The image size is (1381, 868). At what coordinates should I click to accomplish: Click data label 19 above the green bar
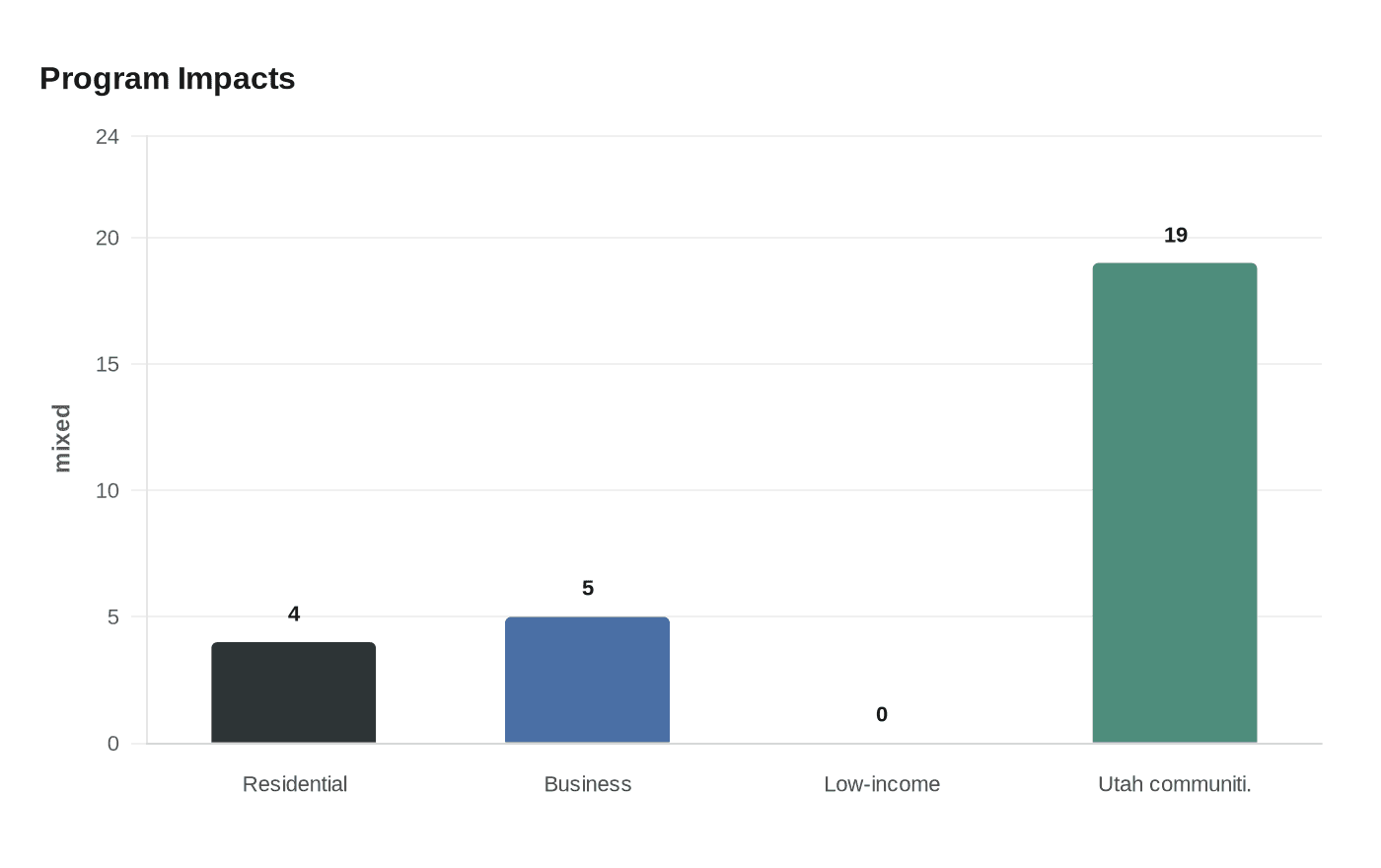1175,236
